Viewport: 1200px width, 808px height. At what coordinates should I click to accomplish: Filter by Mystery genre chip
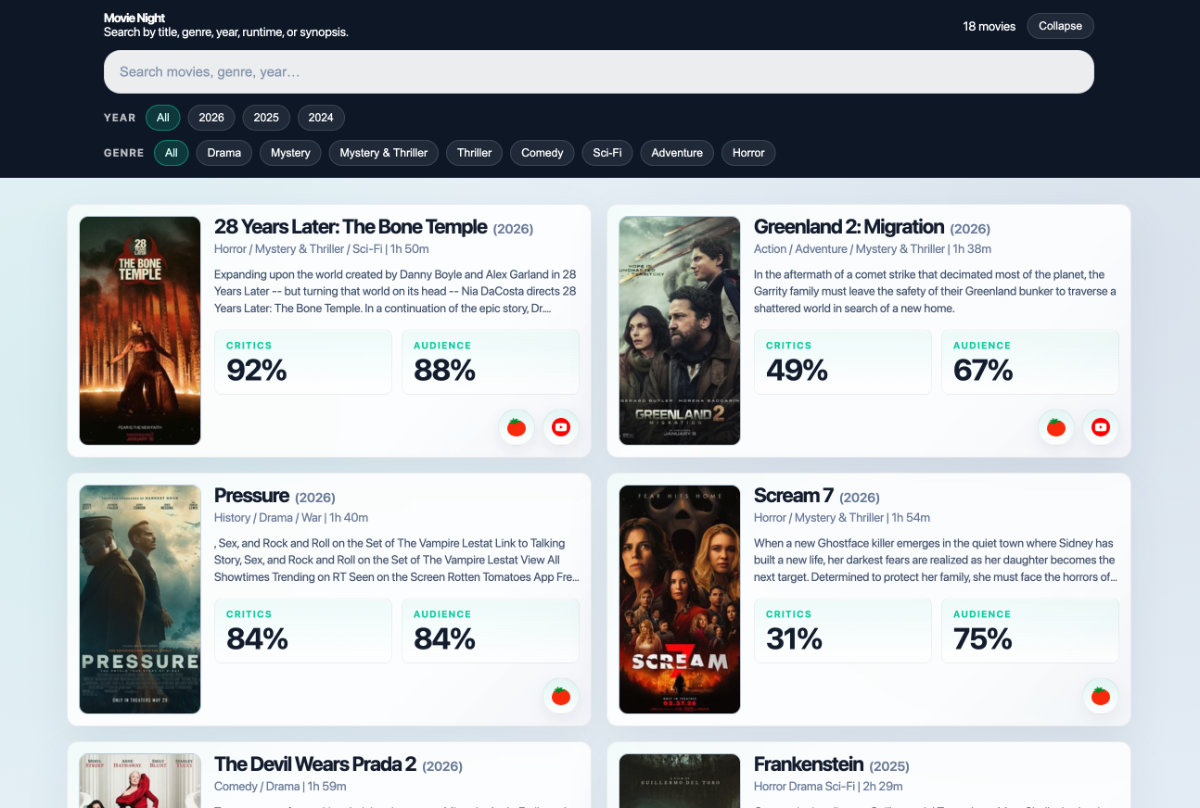pyautogui.click(x=290, y=153)
